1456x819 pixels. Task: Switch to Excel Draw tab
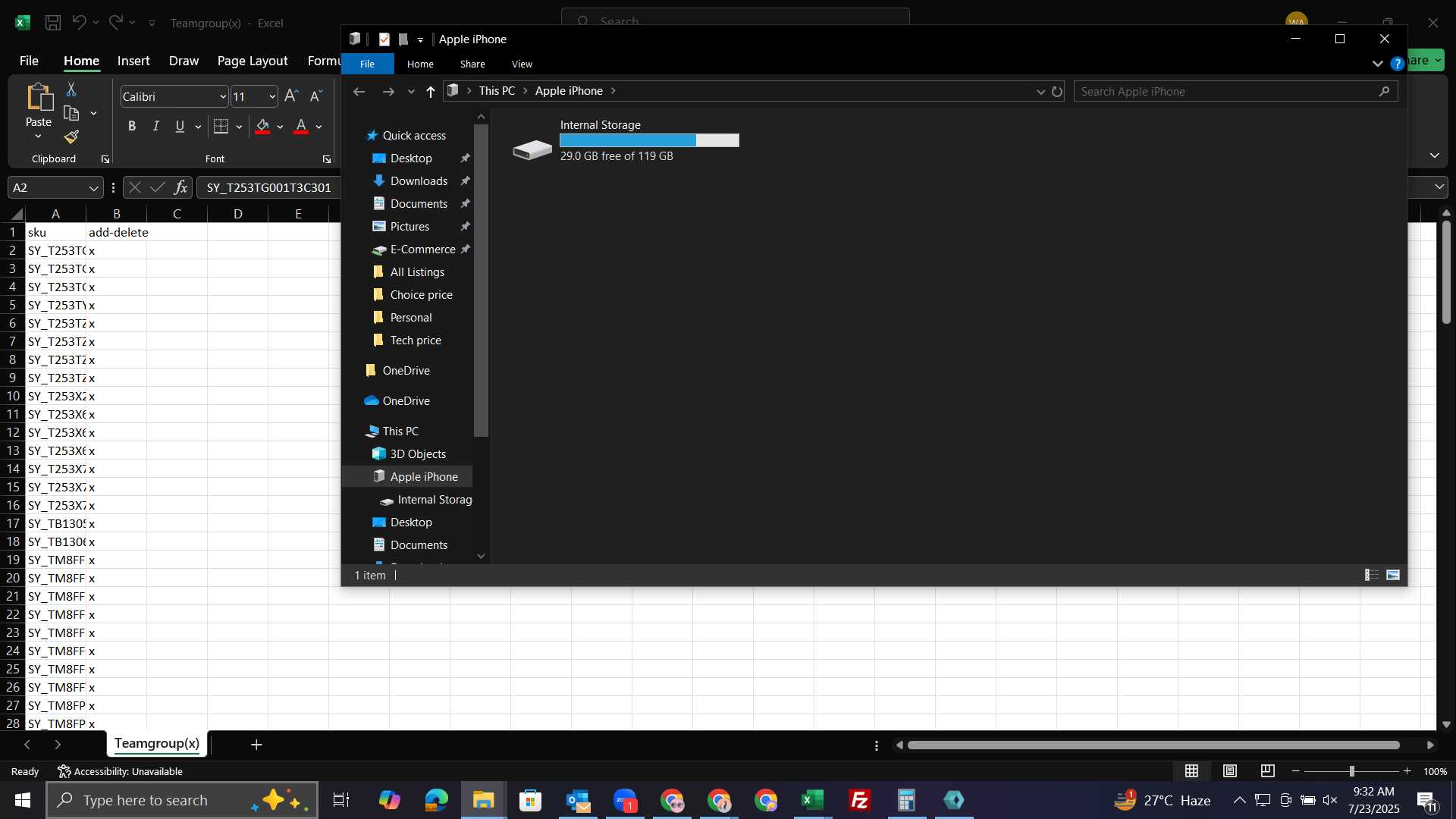(184, 61)
